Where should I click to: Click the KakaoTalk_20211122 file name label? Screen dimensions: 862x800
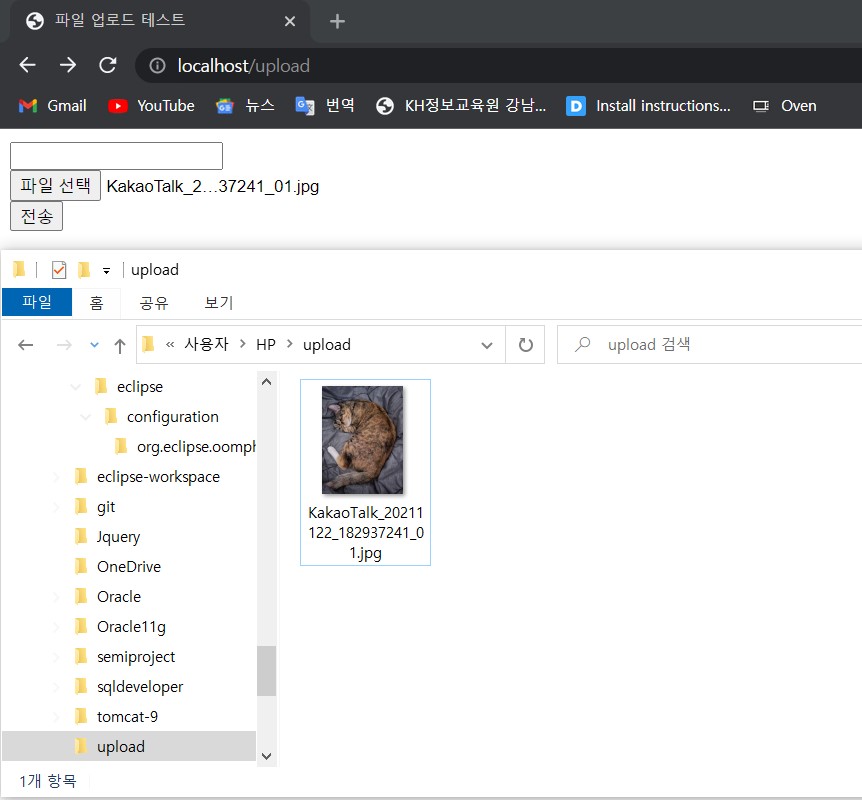coord(366,532)
